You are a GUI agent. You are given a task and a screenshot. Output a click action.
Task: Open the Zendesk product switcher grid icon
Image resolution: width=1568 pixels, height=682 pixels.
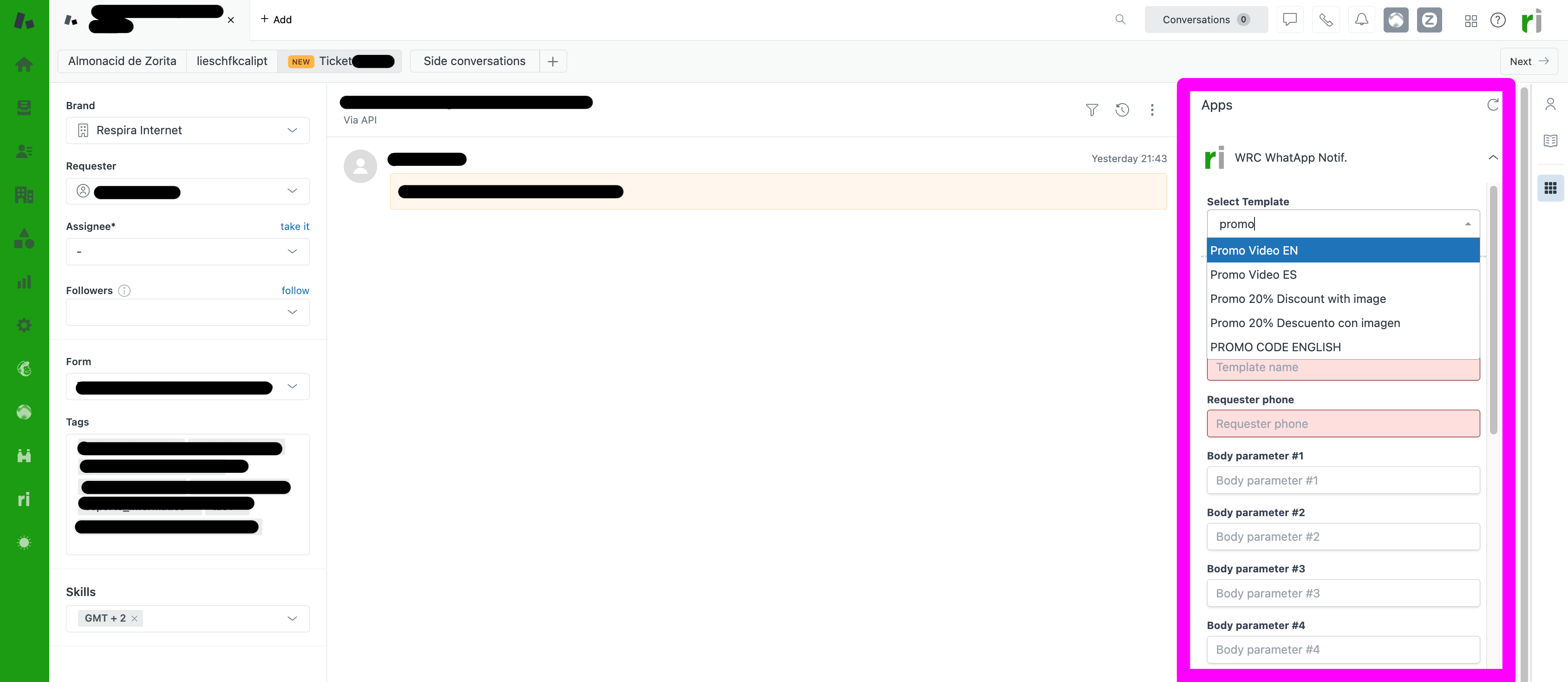click(x=1470, y=20)
